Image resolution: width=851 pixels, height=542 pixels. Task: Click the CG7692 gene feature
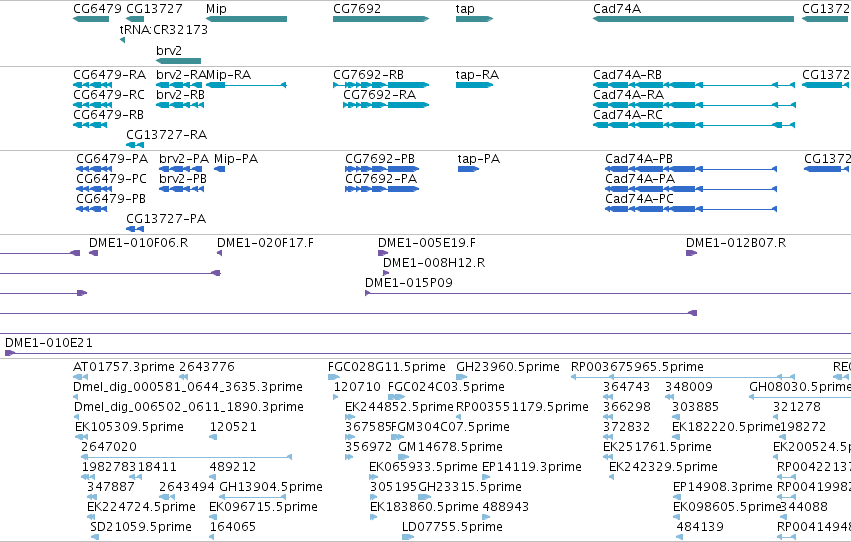381,19
